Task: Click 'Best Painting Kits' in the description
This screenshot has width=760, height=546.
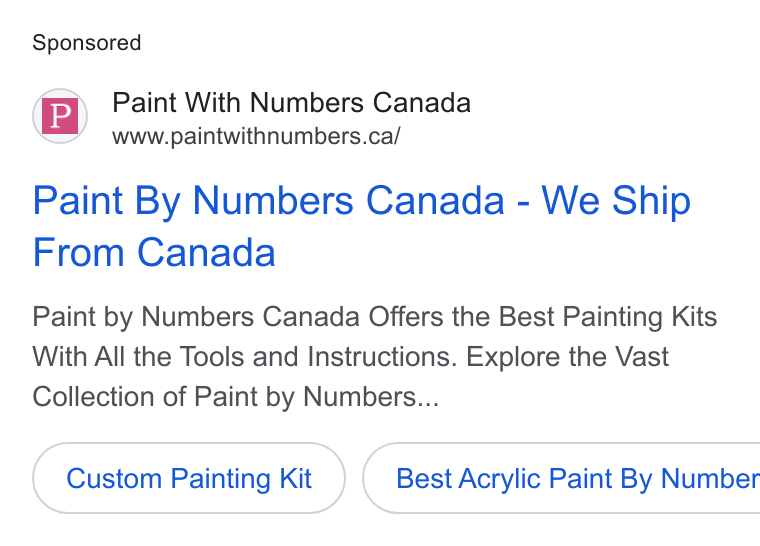Action: [x=608, y=318]
